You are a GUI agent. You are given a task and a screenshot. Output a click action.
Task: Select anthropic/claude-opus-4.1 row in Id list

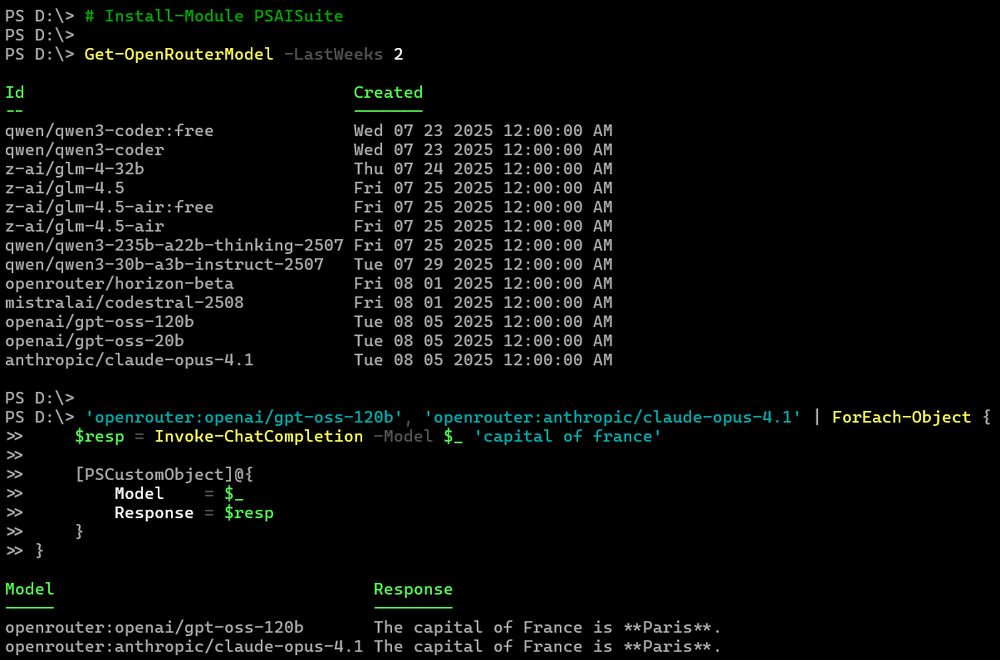point(129,360)
